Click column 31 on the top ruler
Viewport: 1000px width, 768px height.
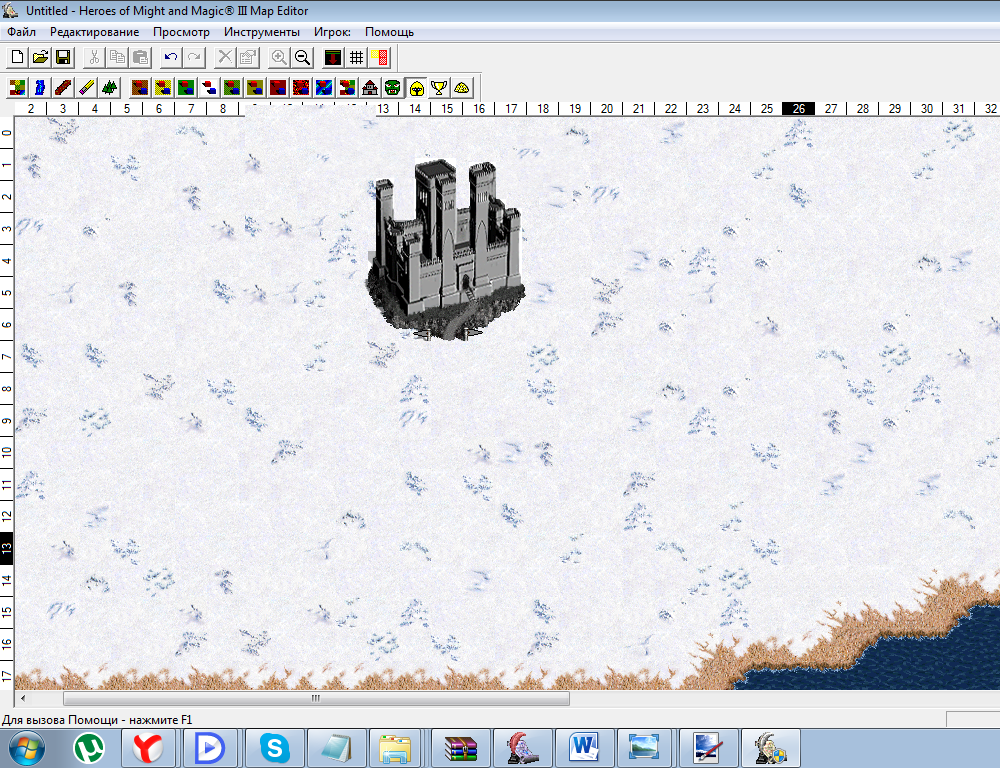[959, 108]
